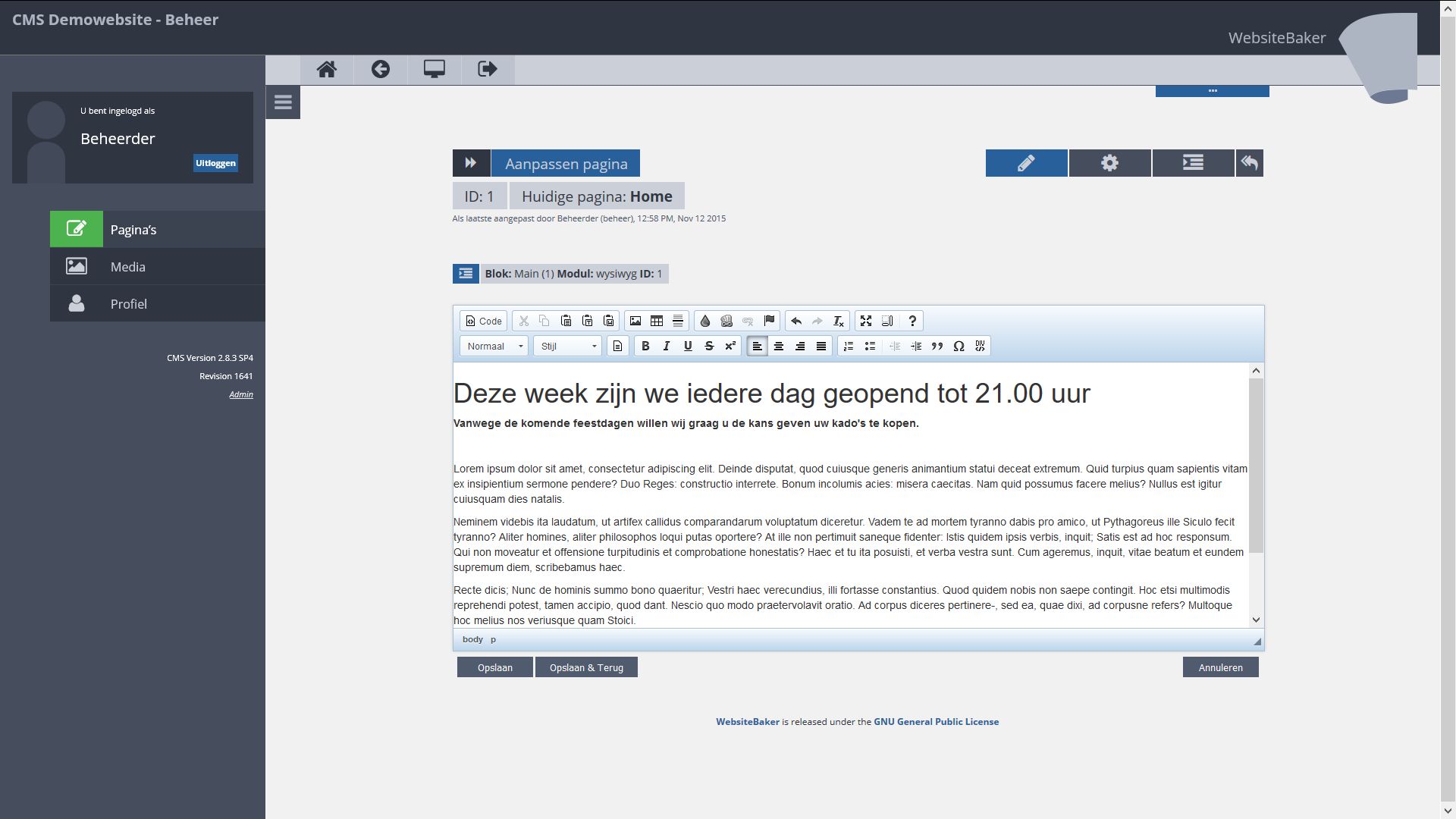Viewport: 1456px width, 819px height.
Task: Create a DIV container icon
Action: click(x=980, y=347)
